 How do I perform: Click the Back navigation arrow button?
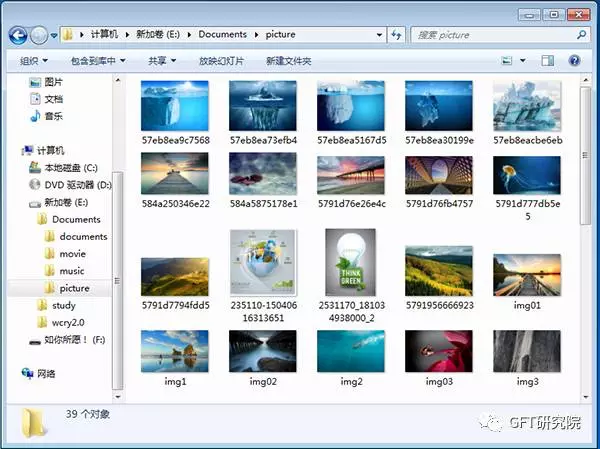[18, 35]
